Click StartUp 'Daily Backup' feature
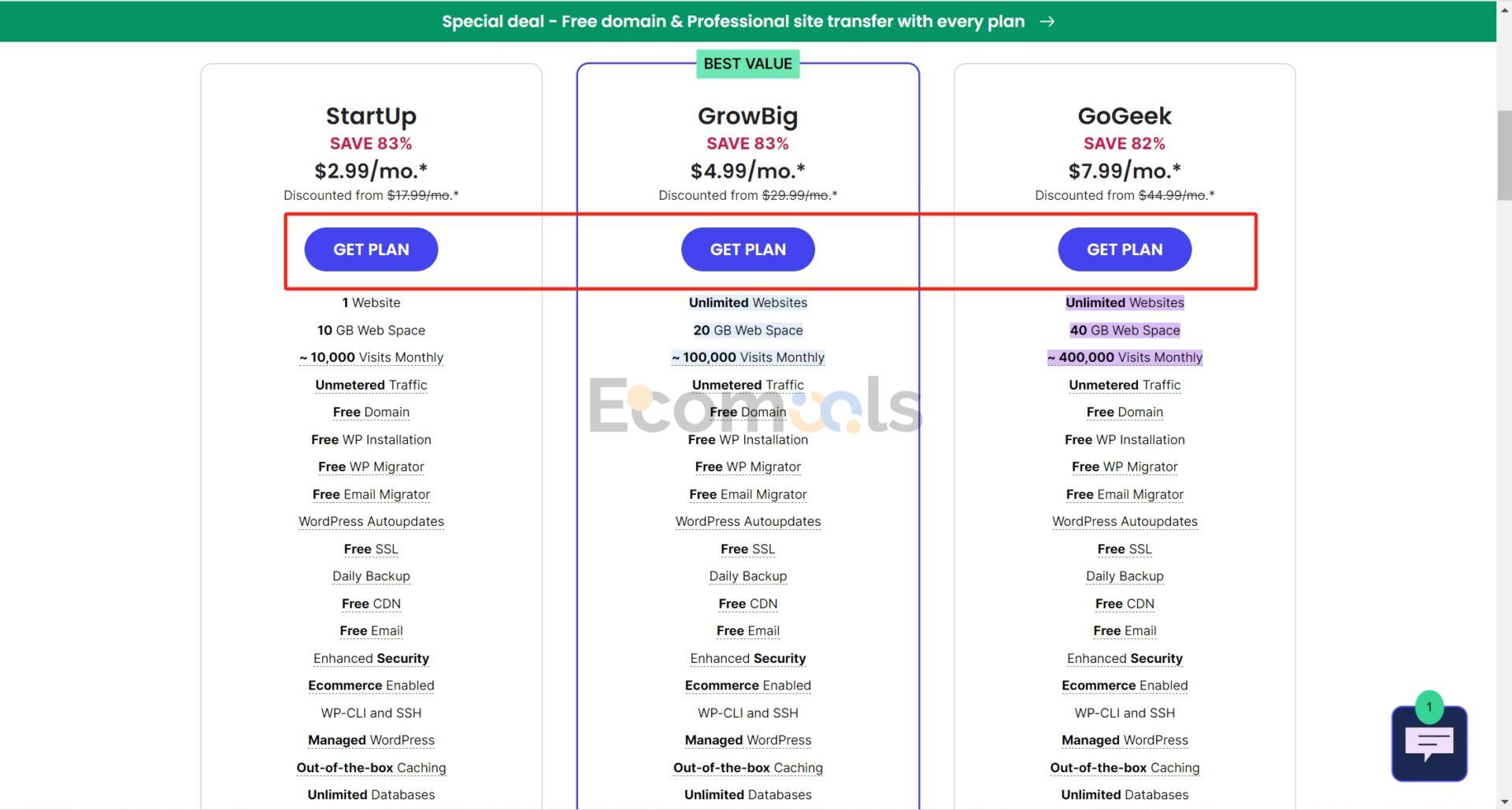Image resolution: width=1512 pixels, height=810 pixels. point(371,576)
